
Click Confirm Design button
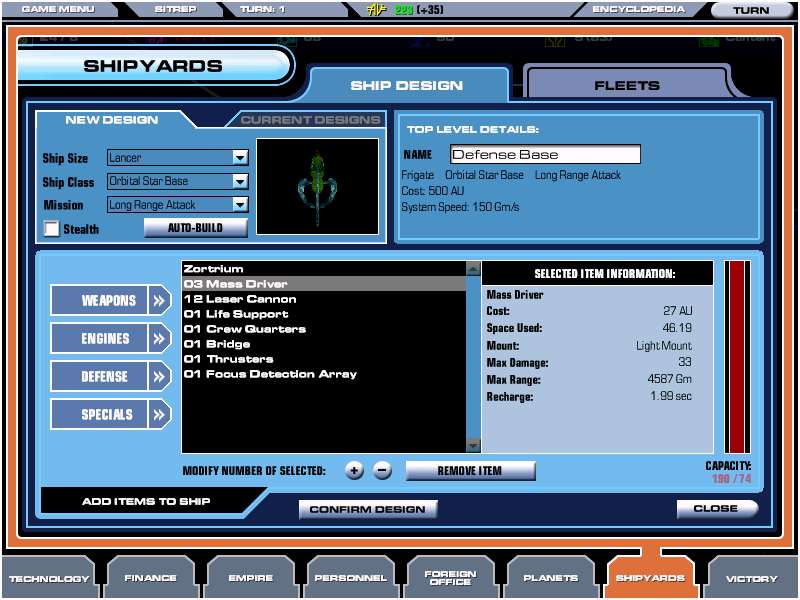point(368,509)
